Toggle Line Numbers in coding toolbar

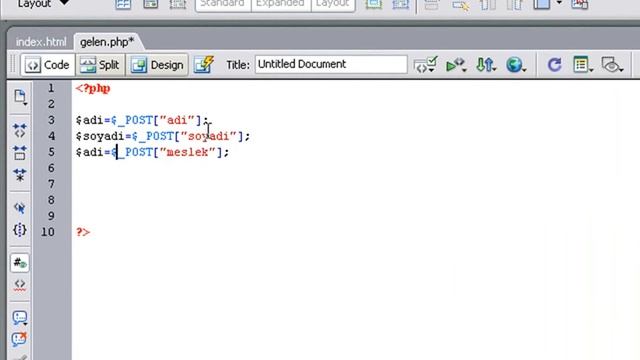coord(20,262)
